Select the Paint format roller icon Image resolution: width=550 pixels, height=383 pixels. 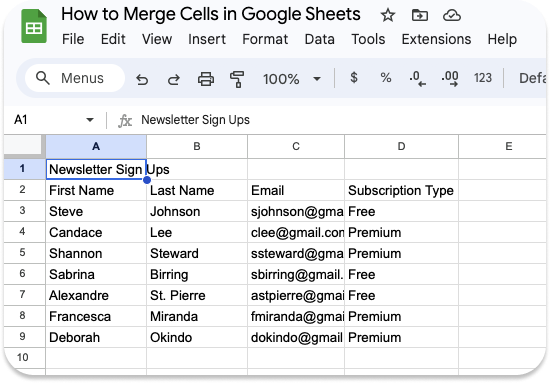point(237,79)
